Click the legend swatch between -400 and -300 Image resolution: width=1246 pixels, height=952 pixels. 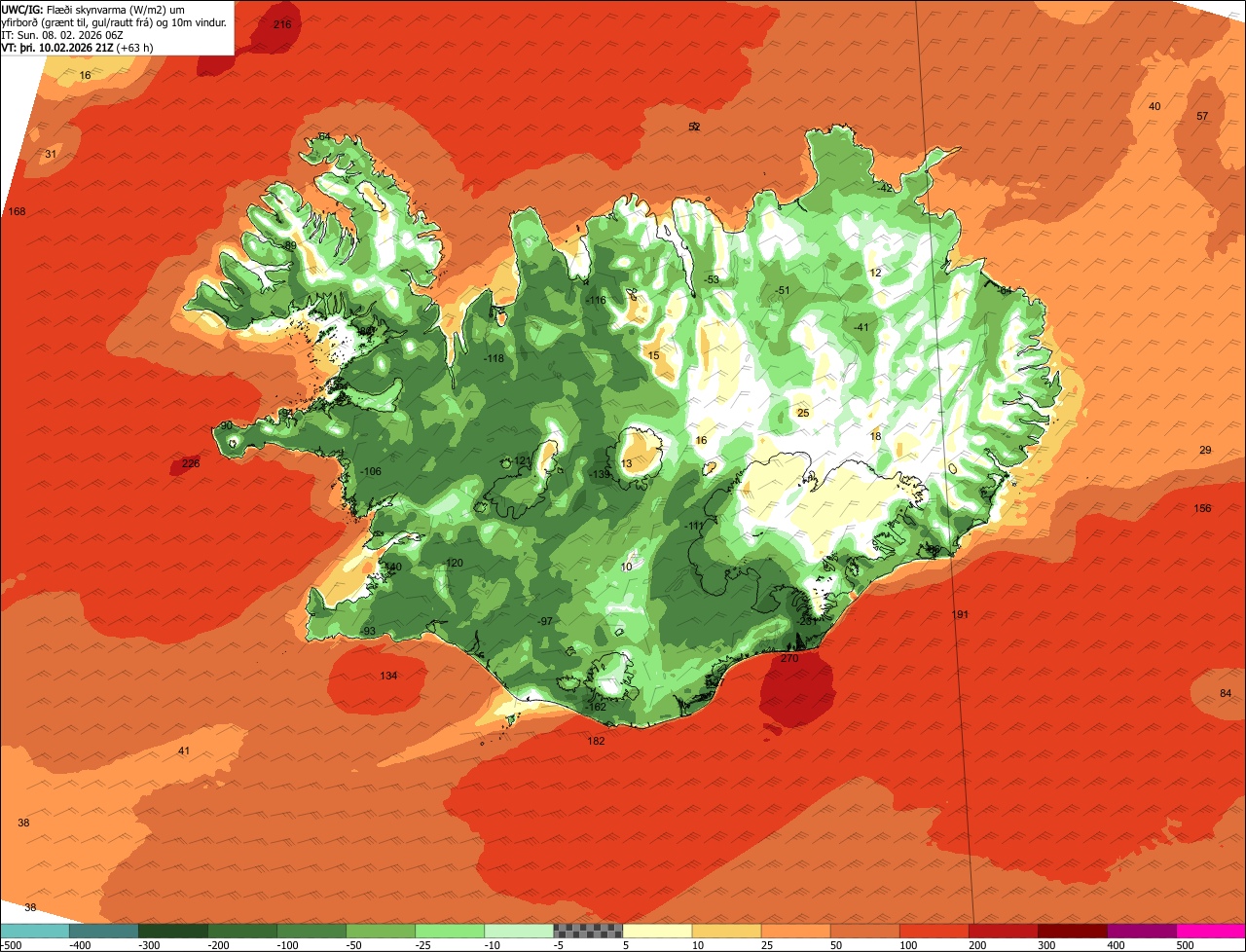(x=103, y=931)
